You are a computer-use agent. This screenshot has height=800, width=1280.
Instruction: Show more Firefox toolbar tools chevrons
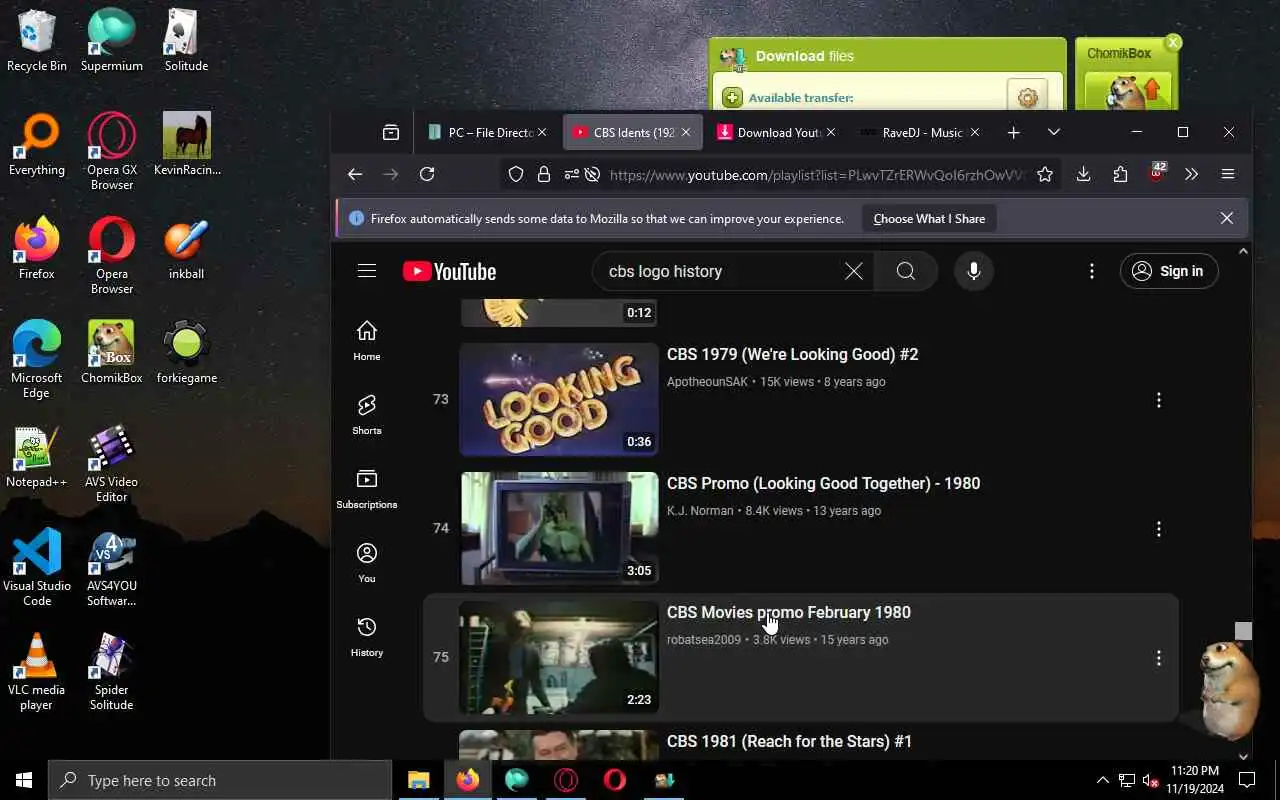[x=1191, y=174]
